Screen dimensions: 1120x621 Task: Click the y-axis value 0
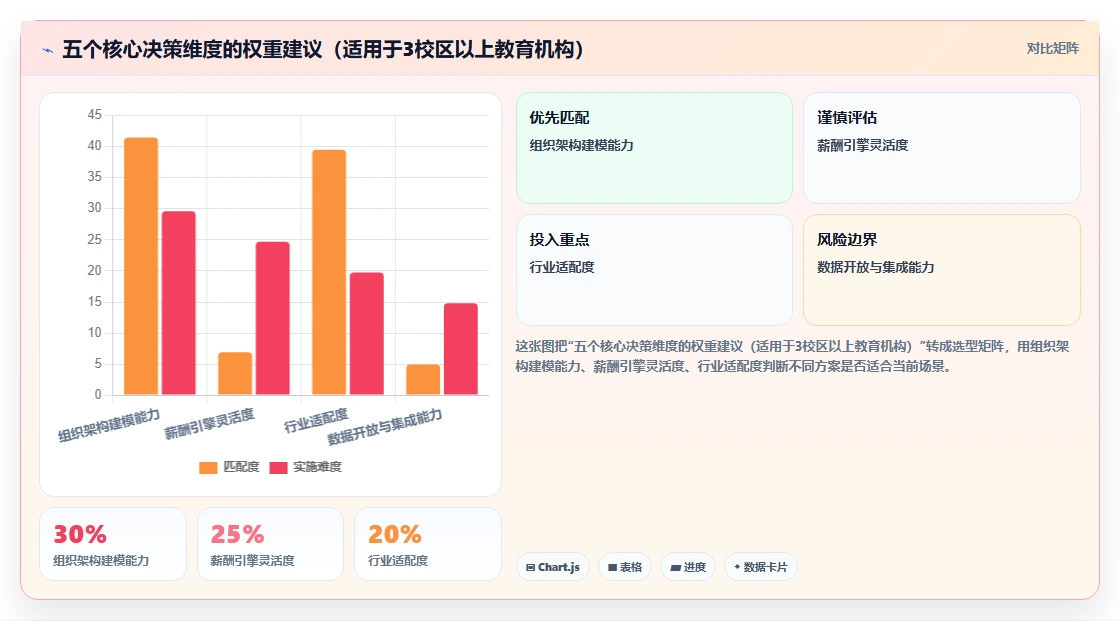click(x=98, y=394)
